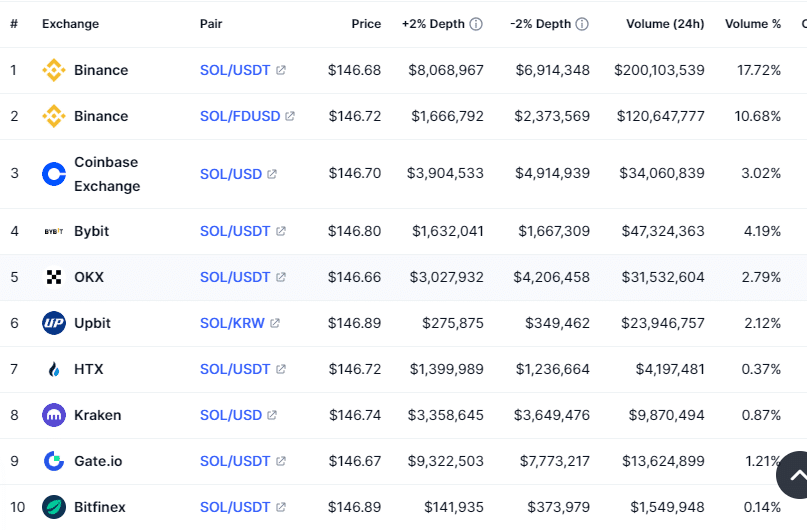Click external link icon in HTX row
This screenshot has height=530, width=807.
[x=280, y=369]
